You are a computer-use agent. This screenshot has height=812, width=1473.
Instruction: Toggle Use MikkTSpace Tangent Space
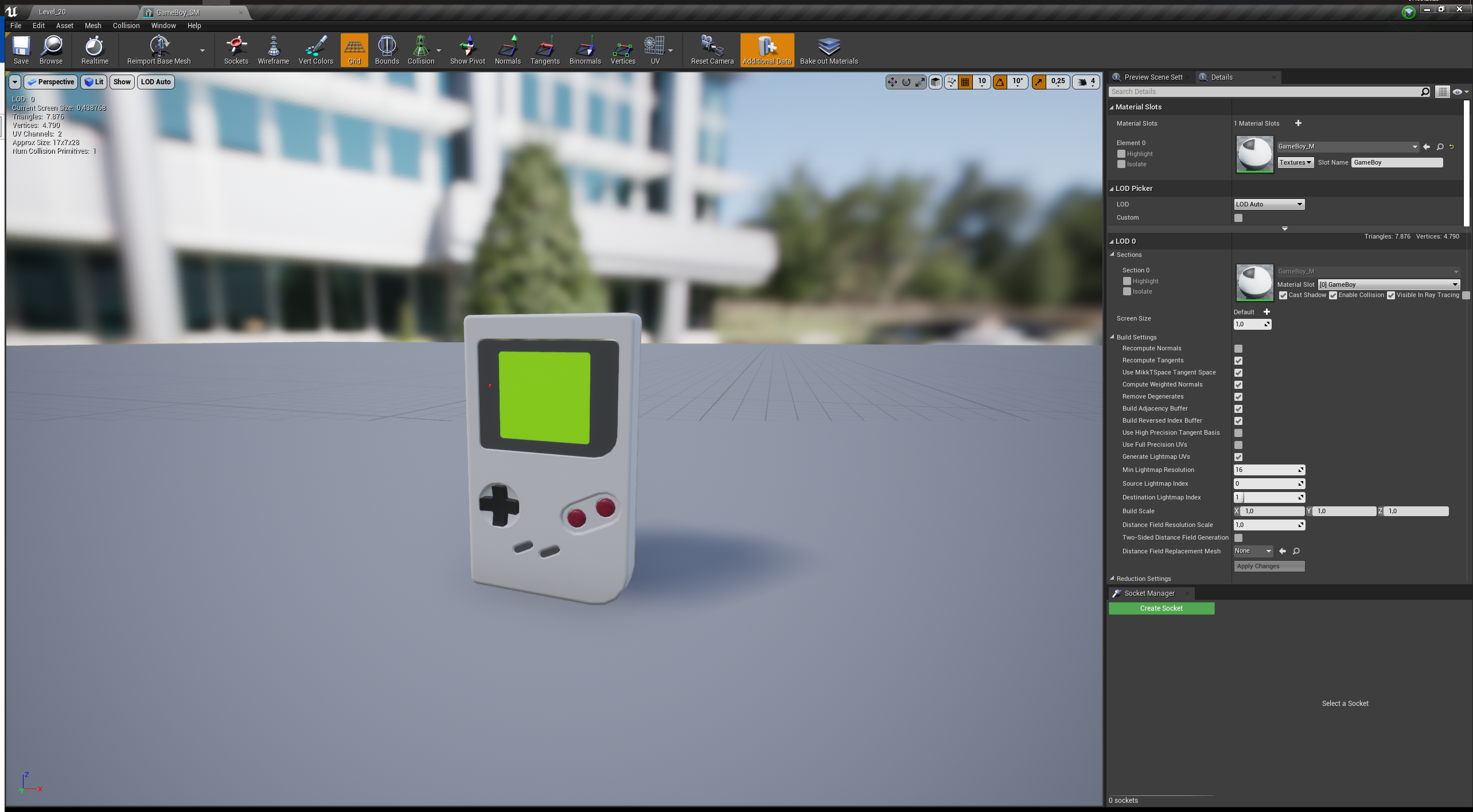[1238, 373]
